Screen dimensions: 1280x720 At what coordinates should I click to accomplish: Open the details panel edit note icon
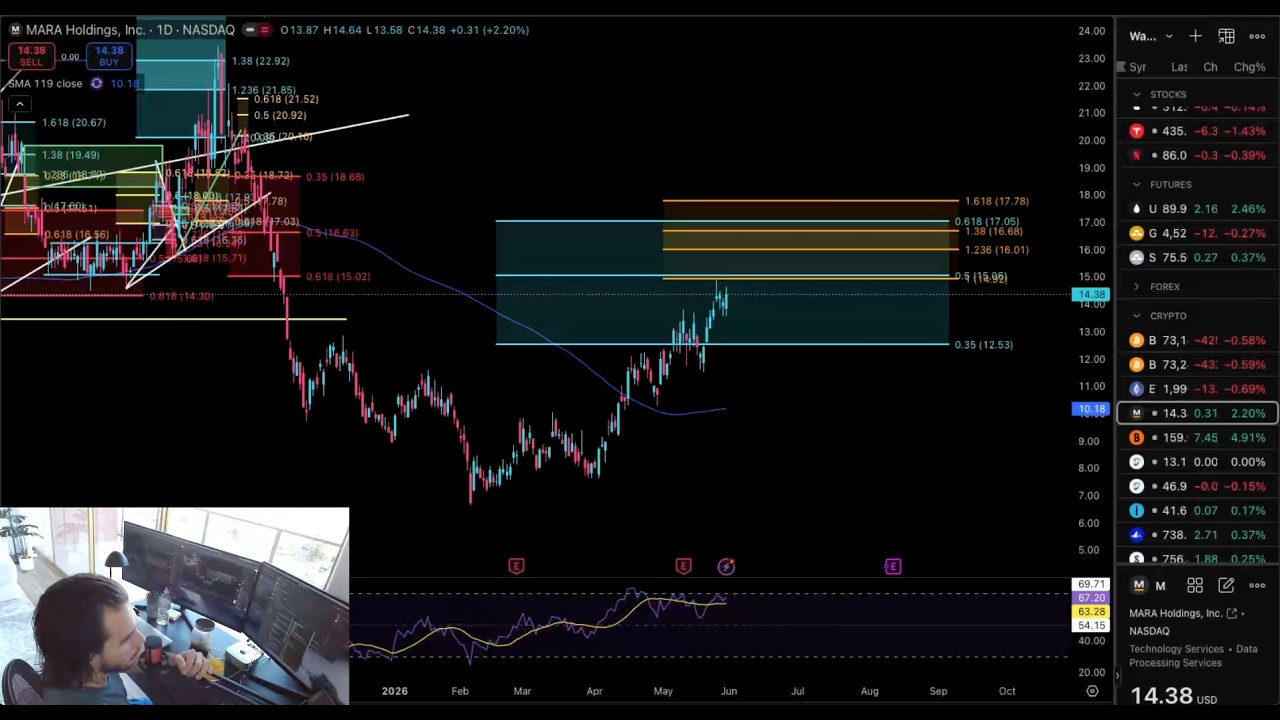click(1226, 585)
